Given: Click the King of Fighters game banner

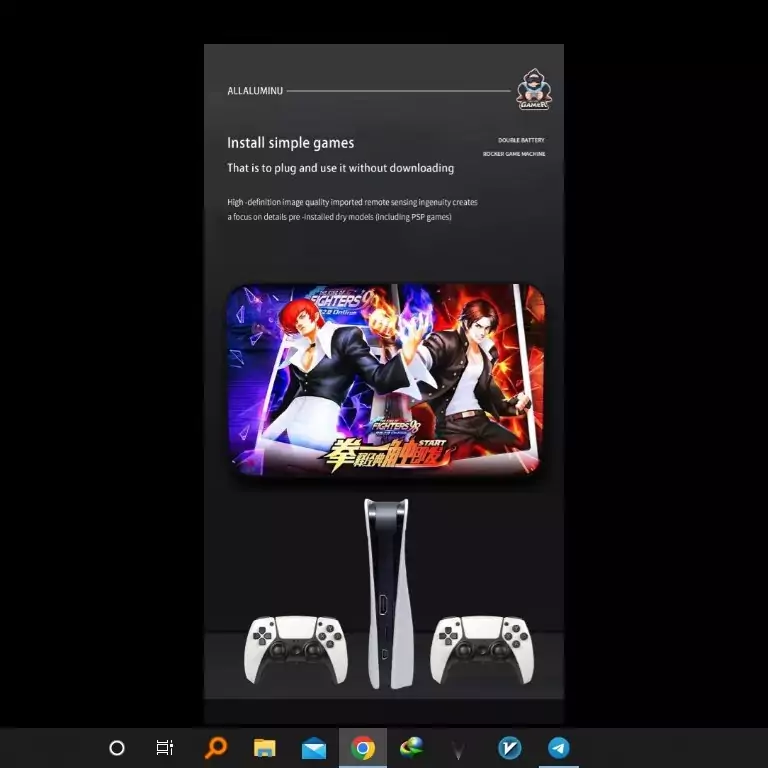Looking at the screenshot, I should [x=385, y=380].
